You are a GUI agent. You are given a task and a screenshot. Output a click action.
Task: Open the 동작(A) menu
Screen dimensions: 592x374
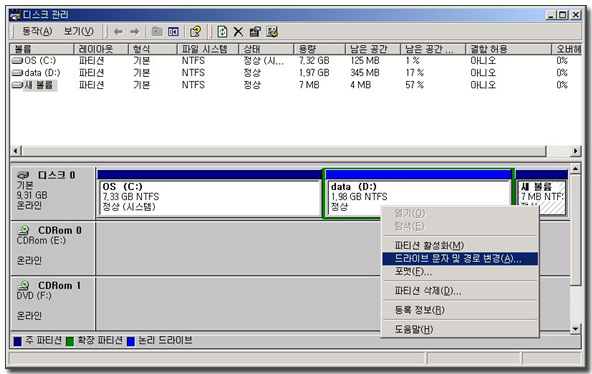pyautogui.click(x=37, y=31)
